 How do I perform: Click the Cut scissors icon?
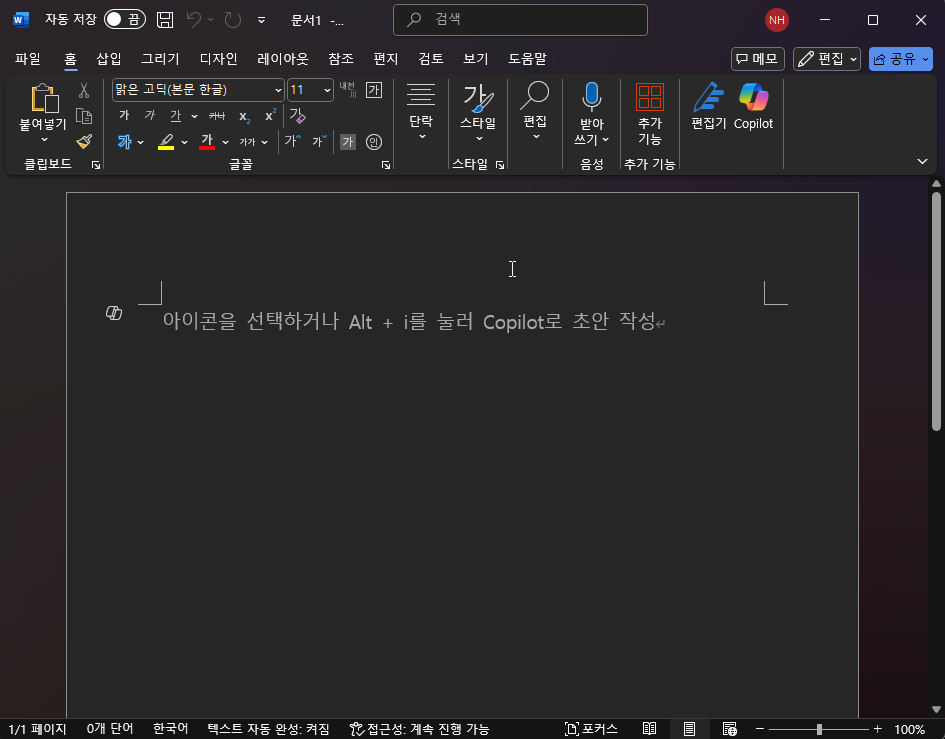pyautogui.click(x=84, y=90)
